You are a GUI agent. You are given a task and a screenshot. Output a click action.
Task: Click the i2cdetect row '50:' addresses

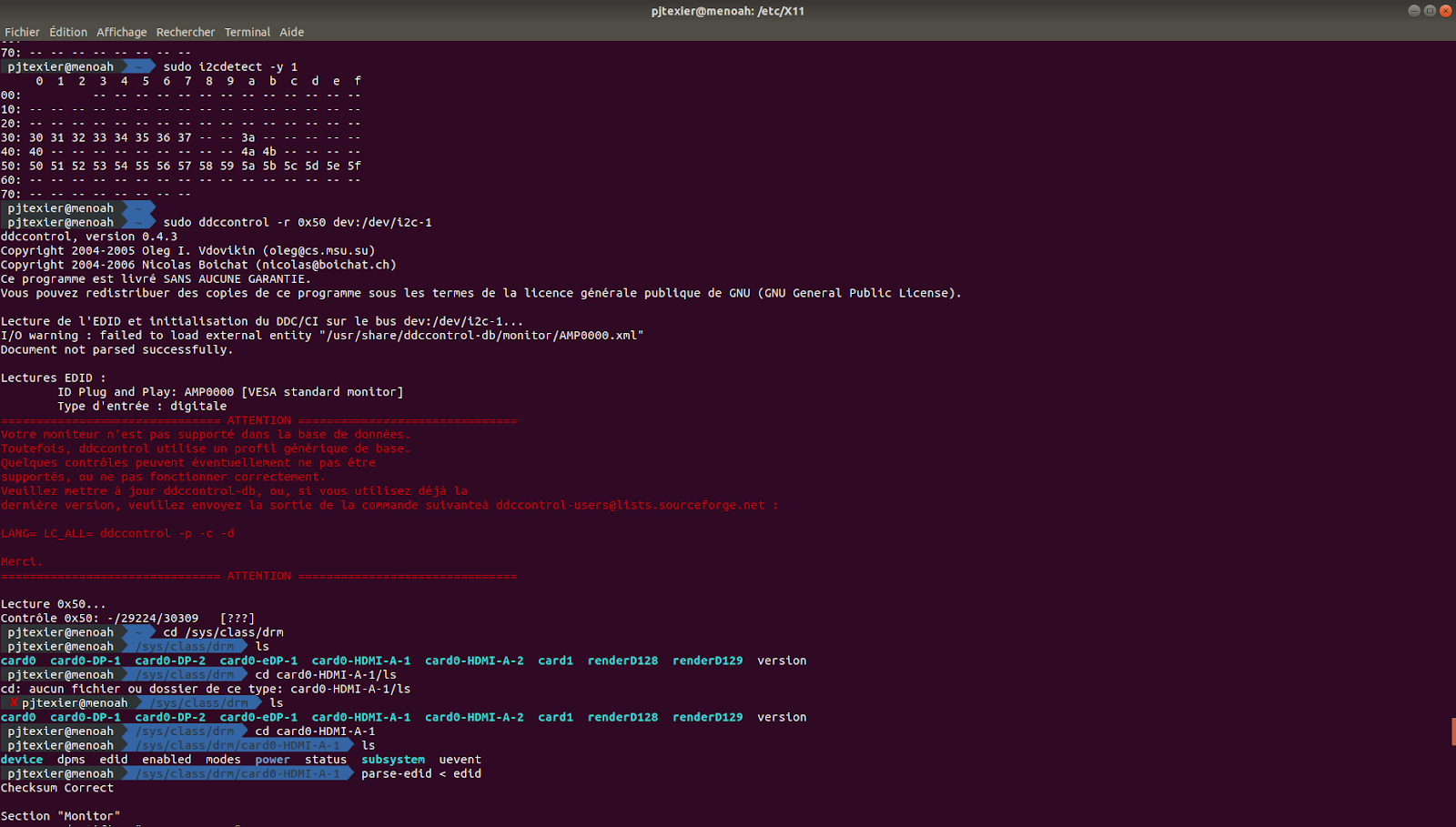click(x=195, y=166)
